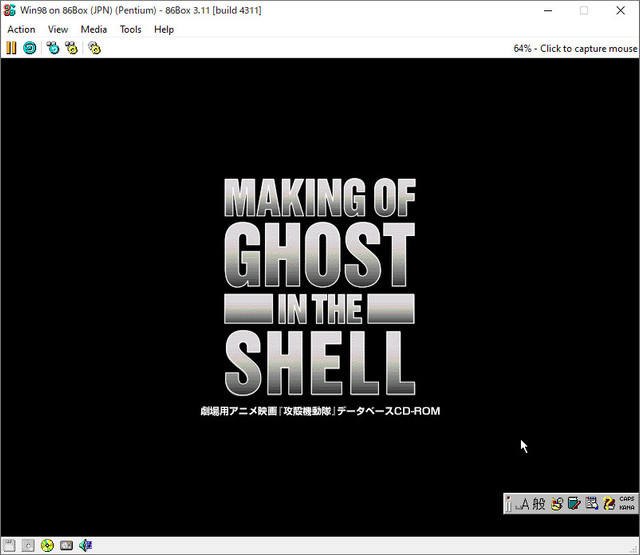
Task: Open the IME properties icon
Action: 591,504
